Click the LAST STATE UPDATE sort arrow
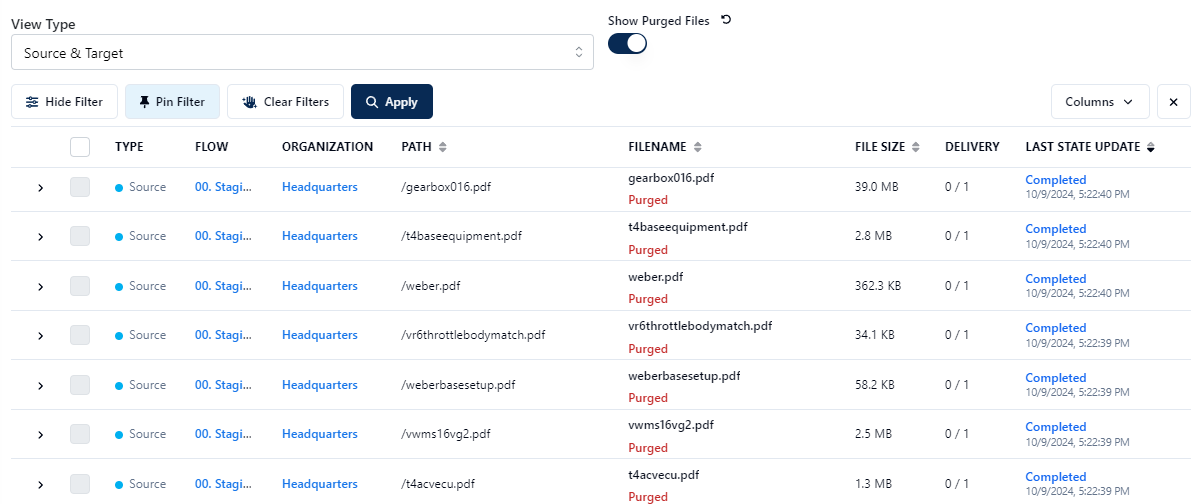The width and height of the screenshot is (1193, 504). pos(1150,147)
